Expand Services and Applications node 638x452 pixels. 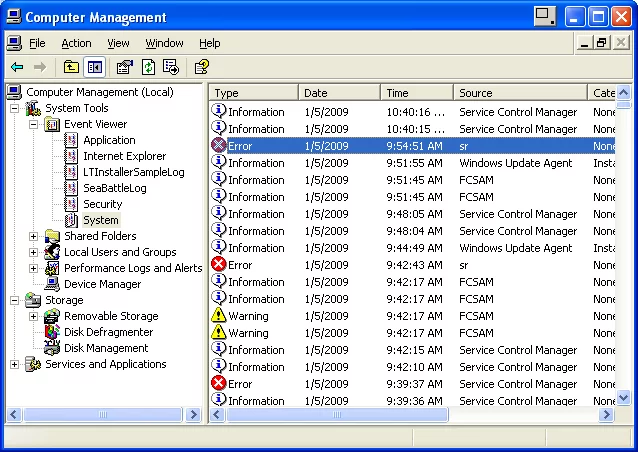[14, 365]
